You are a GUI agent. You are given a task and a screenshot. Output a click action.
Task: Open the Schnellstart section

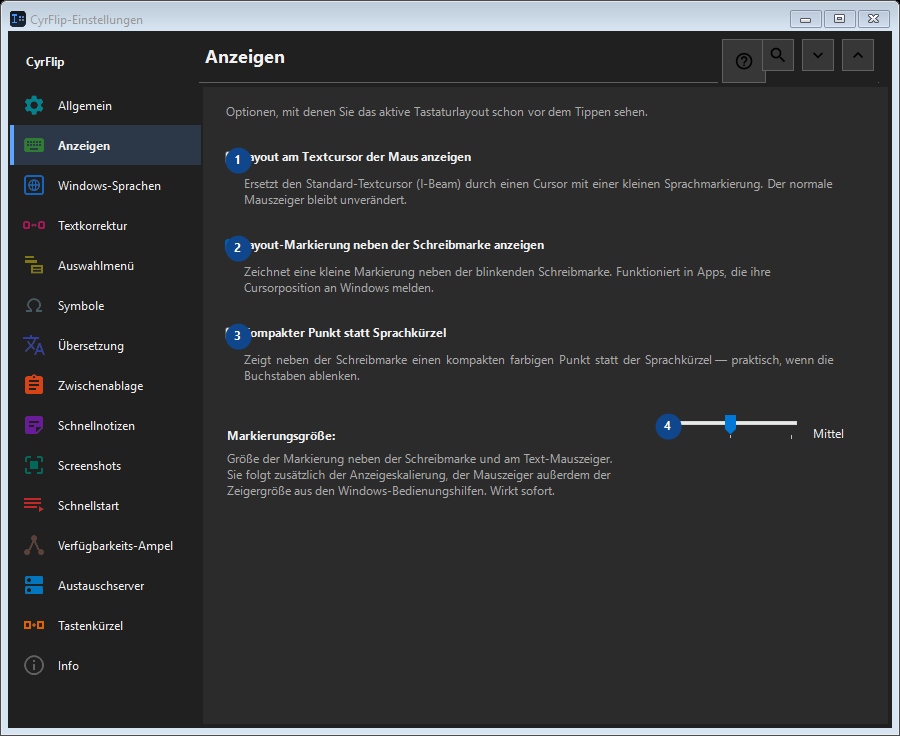click(106, 506)
